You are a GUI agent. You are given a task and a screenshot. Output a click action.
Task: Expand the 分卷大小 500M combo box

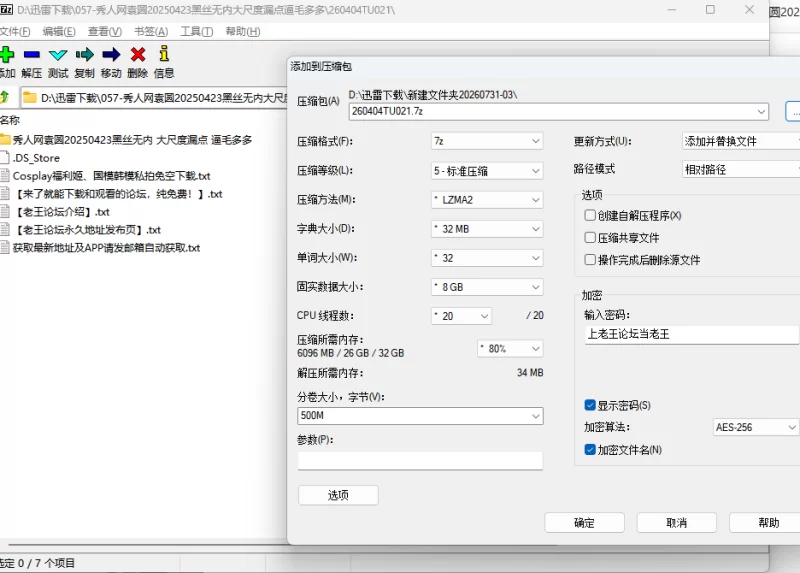click(420, 415)
